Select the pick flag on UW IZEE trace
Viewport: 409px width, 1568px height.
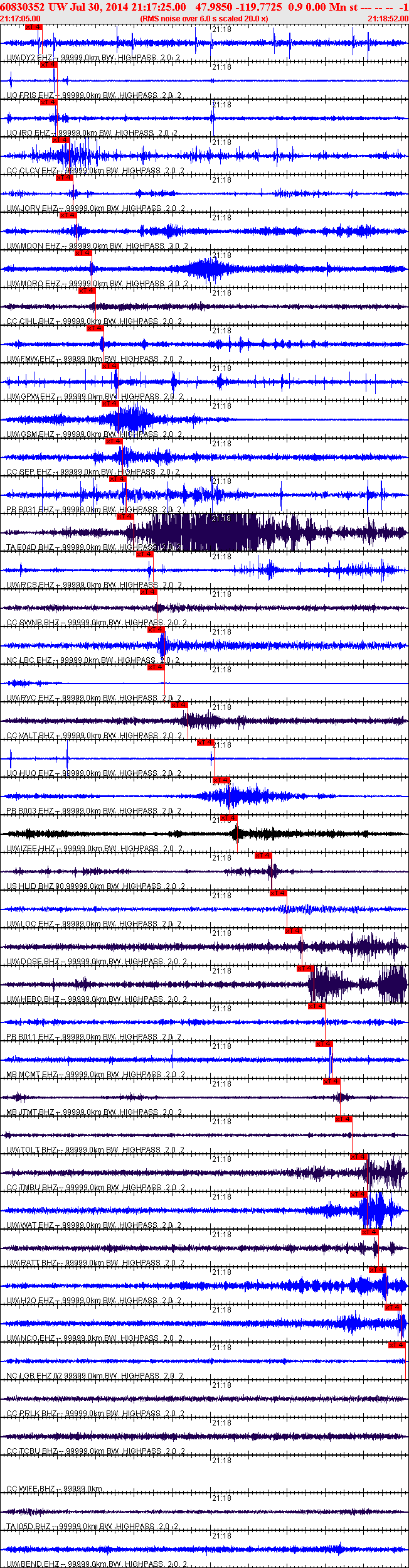pyautogui.click(x=229, y=818)
